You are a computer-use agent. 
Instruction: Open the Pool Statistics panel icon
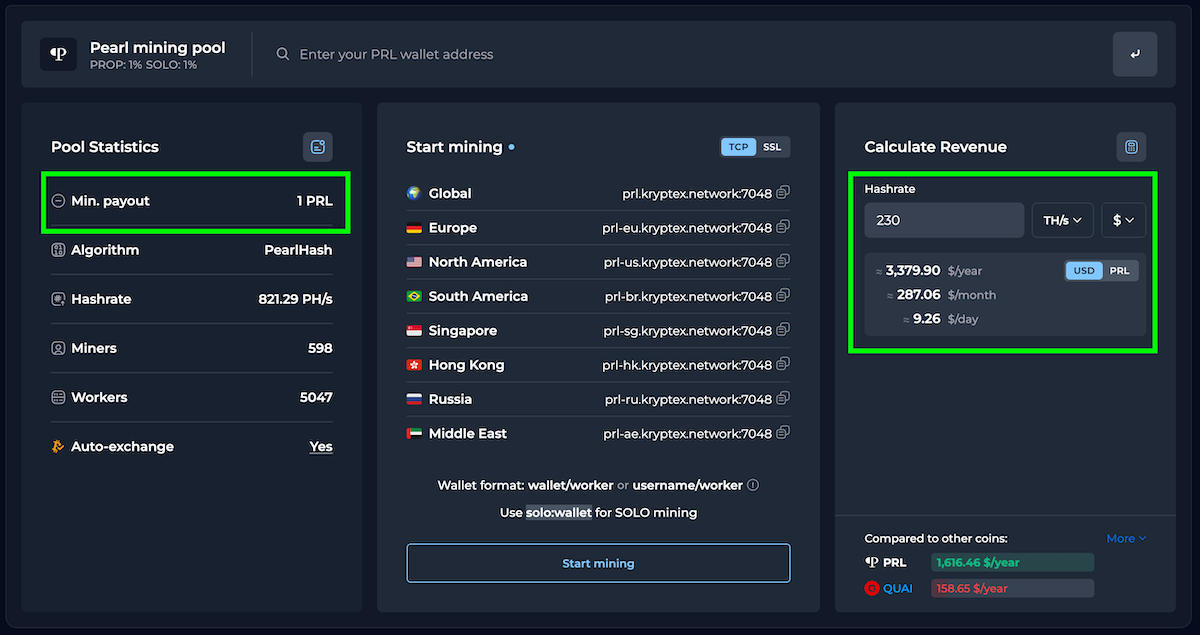(318, 147)
